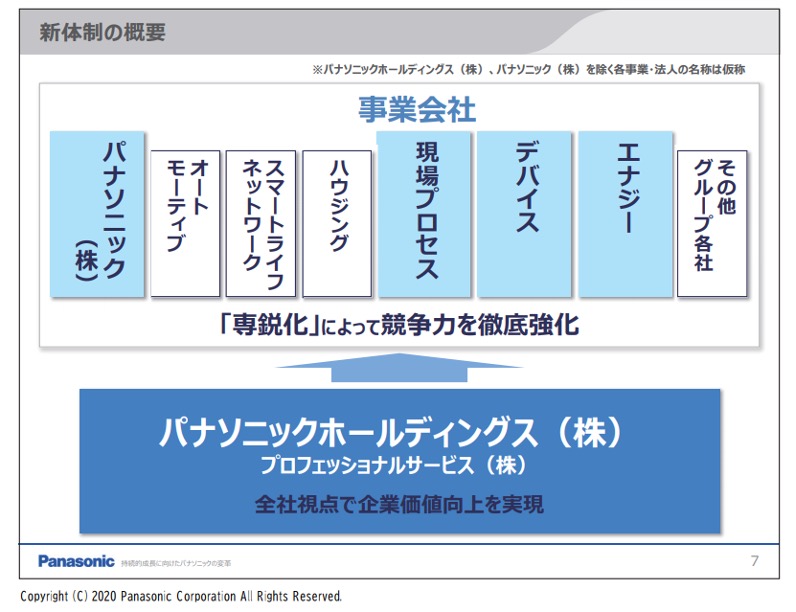Screen dimensions: 796x612
Task: Click the page number 7
Action: coord(754,561)
